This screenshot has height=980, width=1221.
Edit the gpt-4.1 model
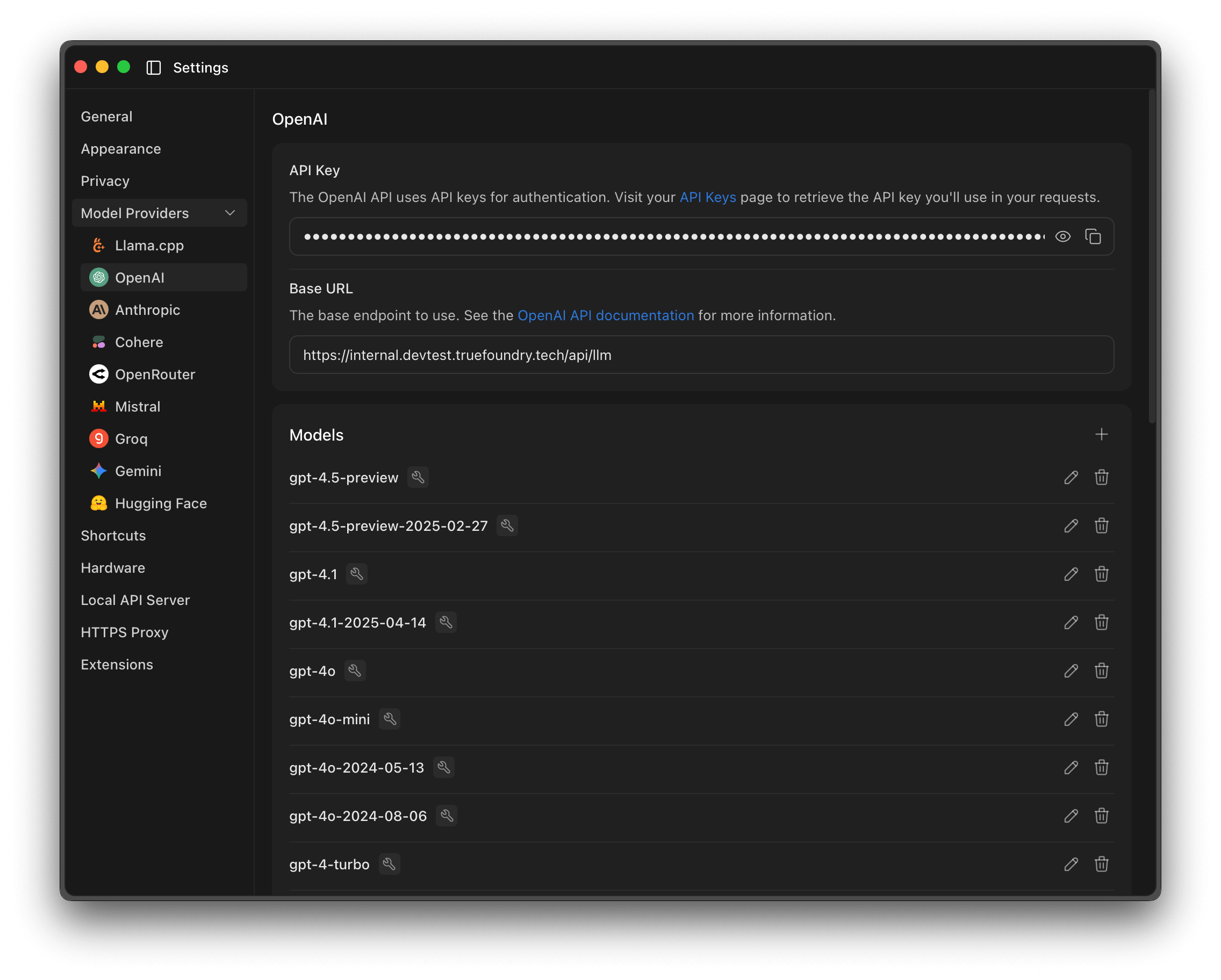[1071, 574]
